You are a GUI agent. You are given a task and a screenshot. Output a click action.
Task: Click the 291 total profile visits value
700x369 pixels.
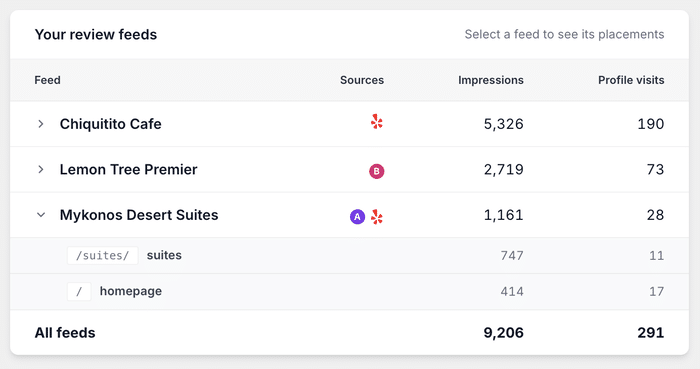[651, 333]
